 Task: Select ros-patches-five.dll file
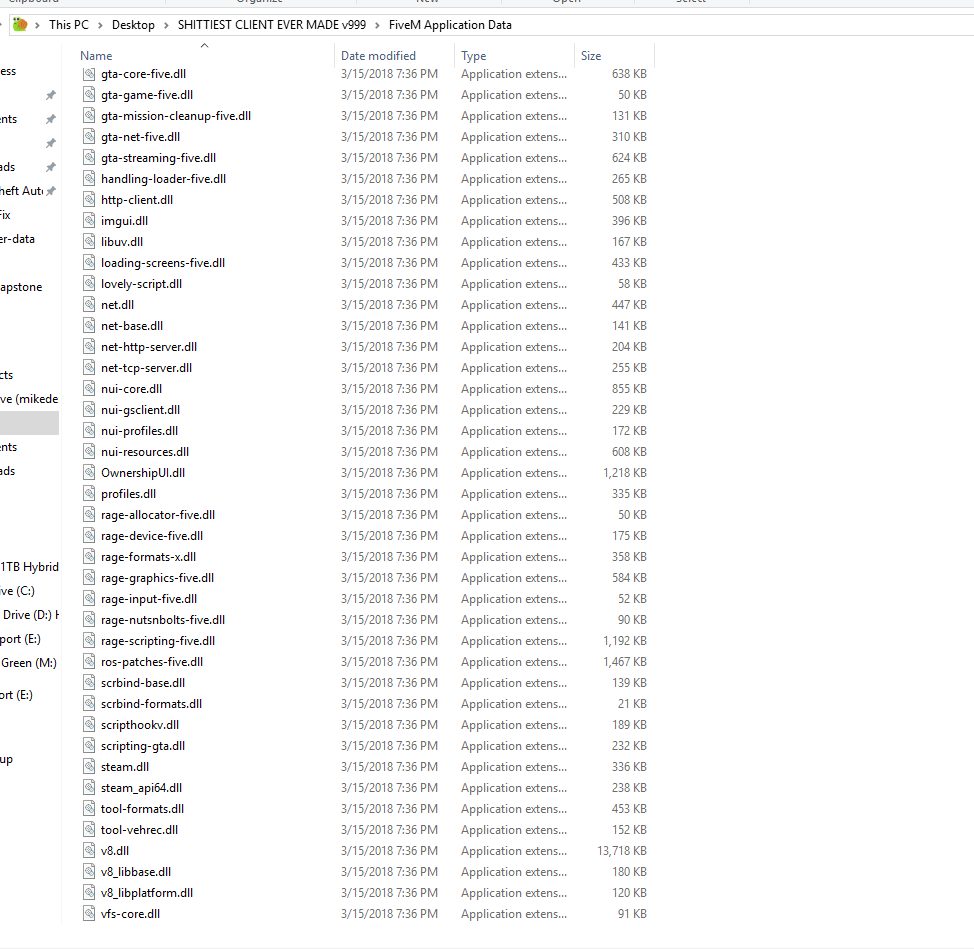(x=152, y=662)
